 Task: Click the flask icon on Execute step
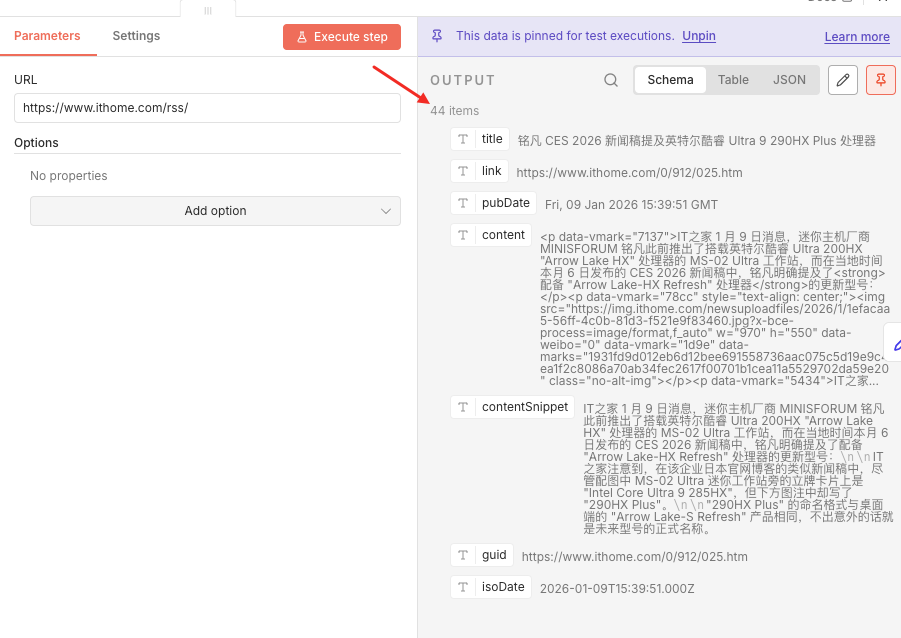pos(302,37)
